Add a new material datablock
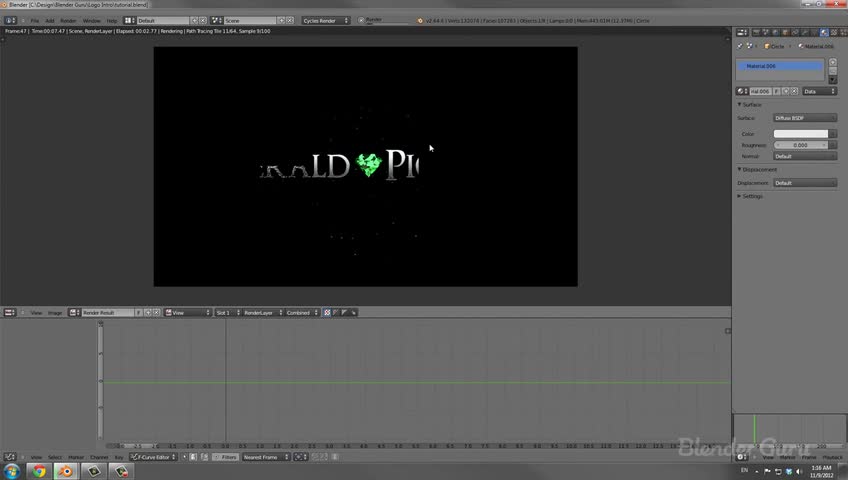The height and width of the screenshot is (480, 848). click(785, 91)
